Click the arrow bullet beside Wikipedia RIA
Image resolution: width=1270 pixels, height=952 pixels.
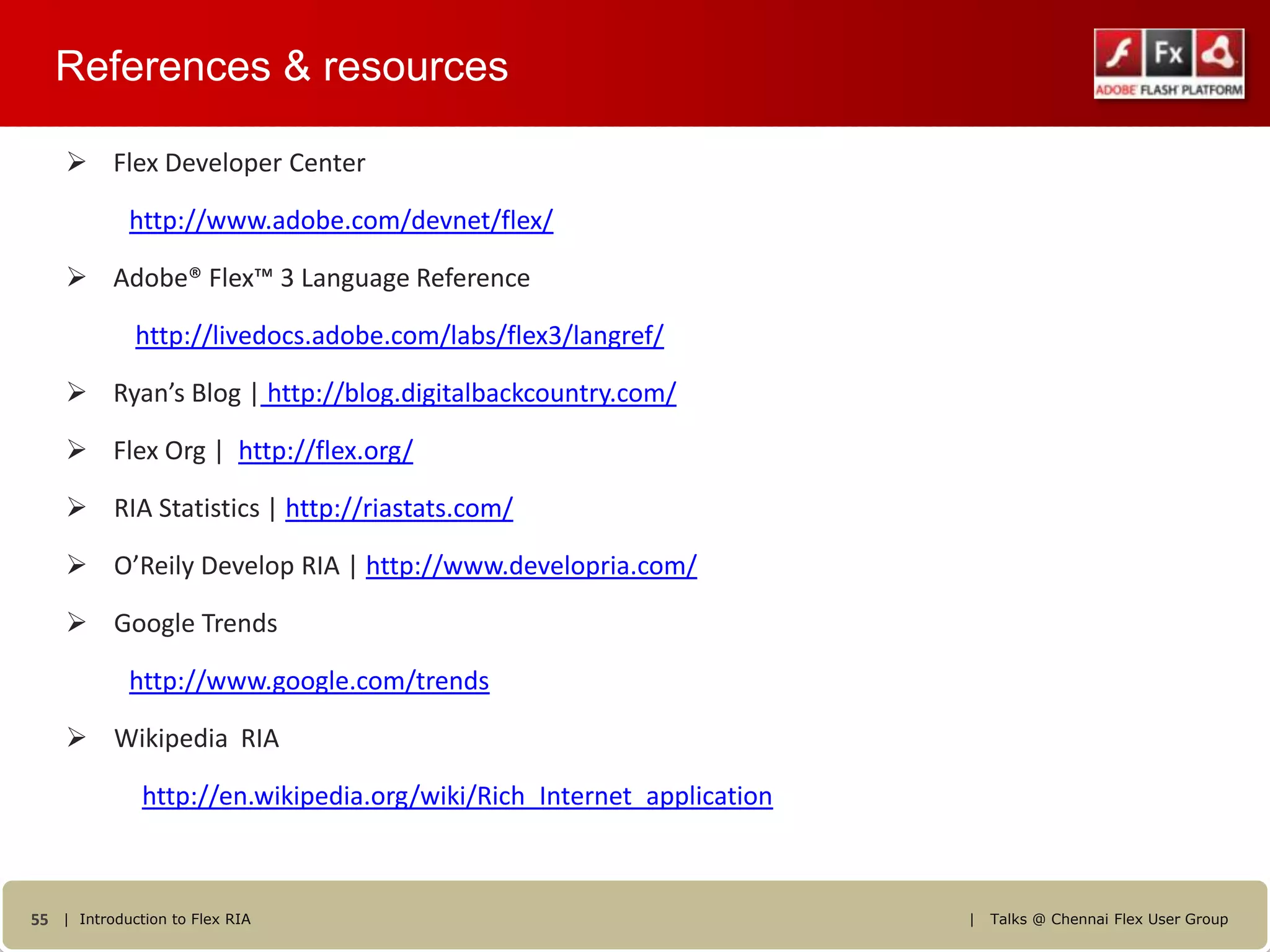[x=76, y=738]
